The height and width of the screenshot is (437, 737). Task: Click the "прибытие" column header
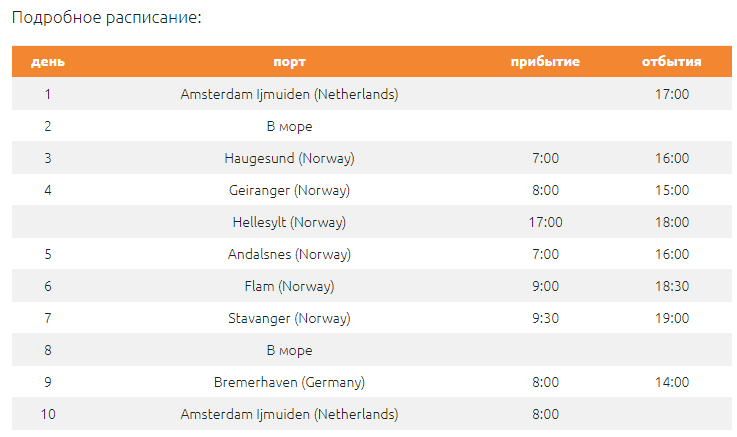pyautogui.click(x=545, y=62)
